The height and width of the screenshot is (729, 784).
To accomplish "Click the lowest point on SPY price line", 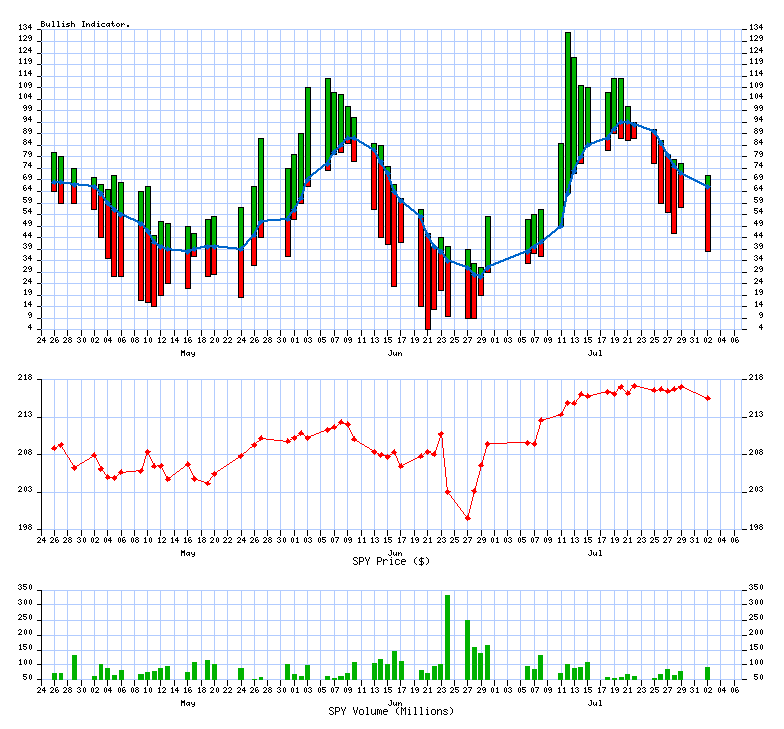I will click(x=468, y=518).
